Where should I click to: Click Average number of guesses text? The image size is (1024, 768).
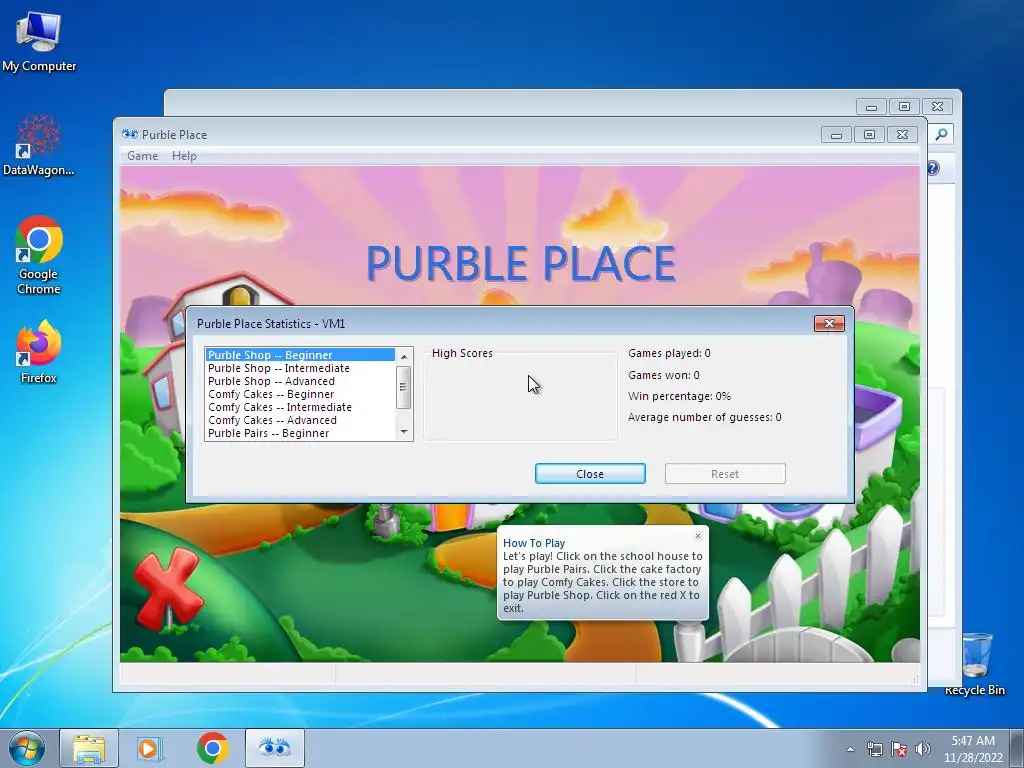click(704, 417)
